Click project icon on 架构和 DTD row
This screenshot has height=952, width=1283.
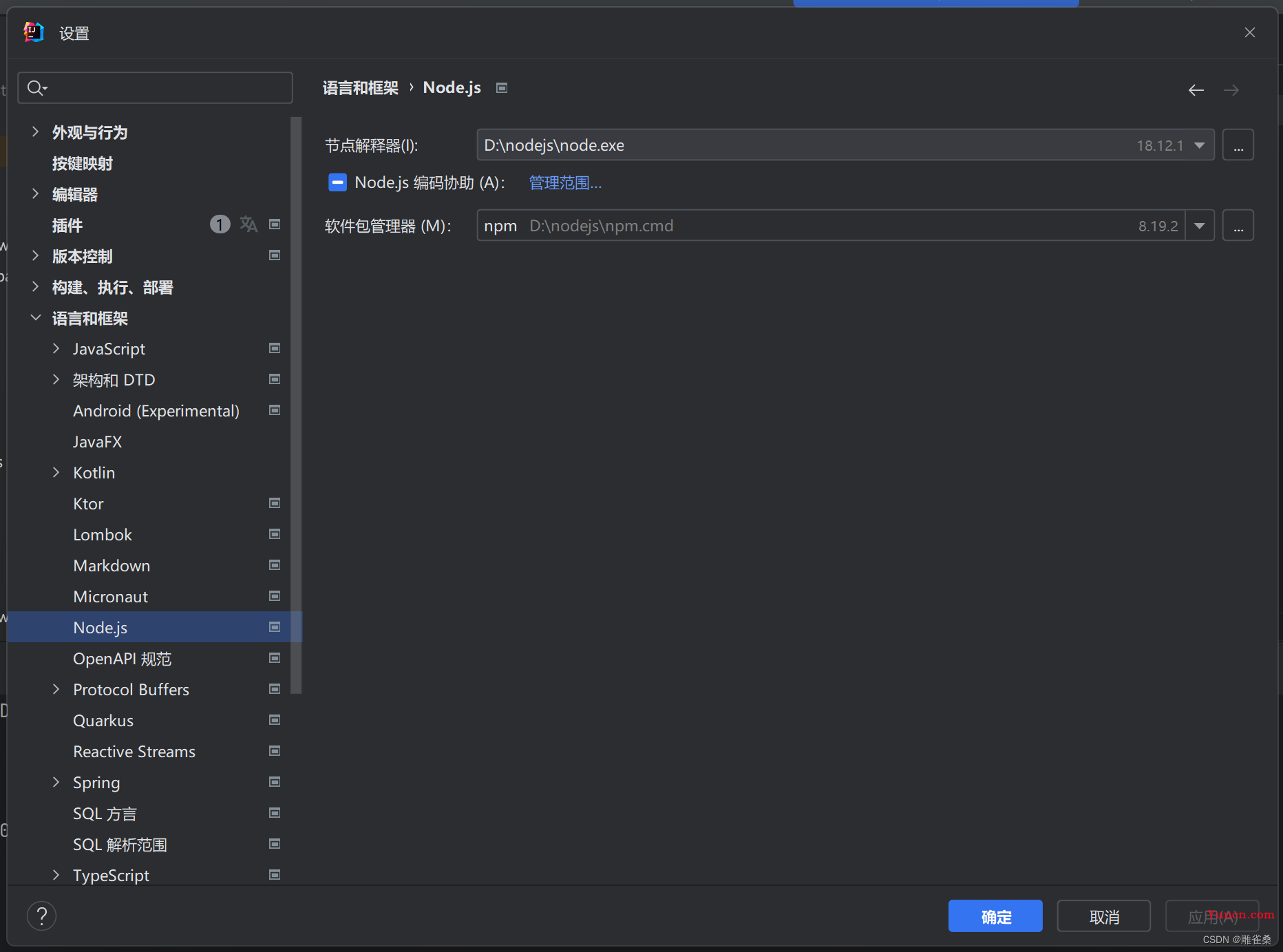click(275, 379)
